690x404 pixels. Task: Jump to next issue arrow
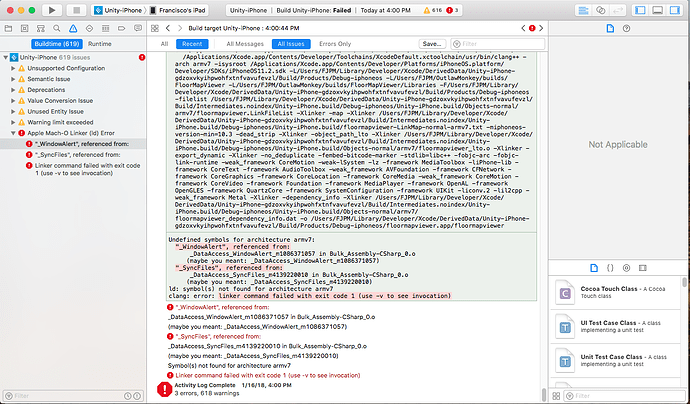(x=541, y=28)
